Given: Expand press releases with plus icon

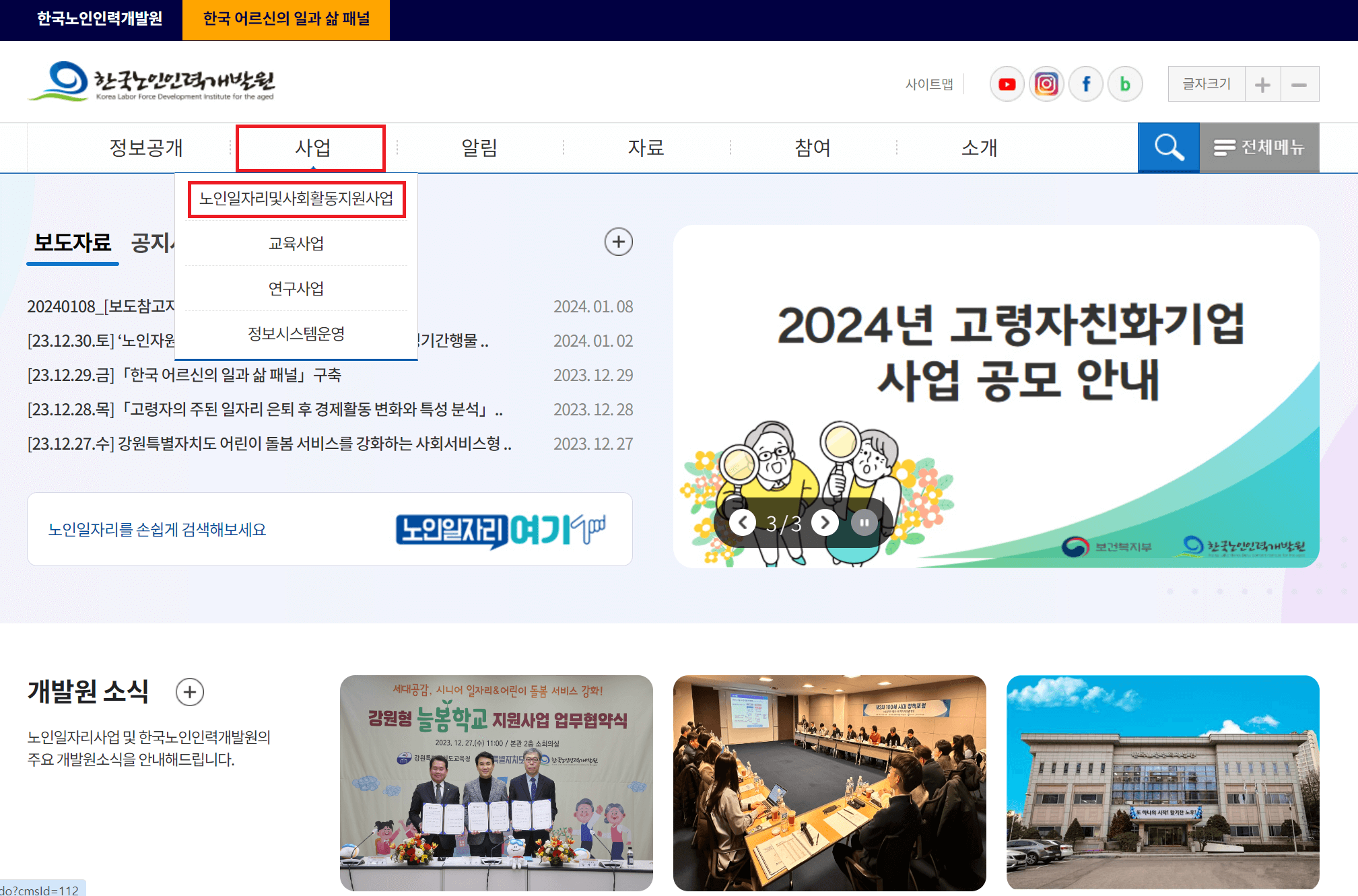Looking at the screenshot, I should tap(618, 242).
